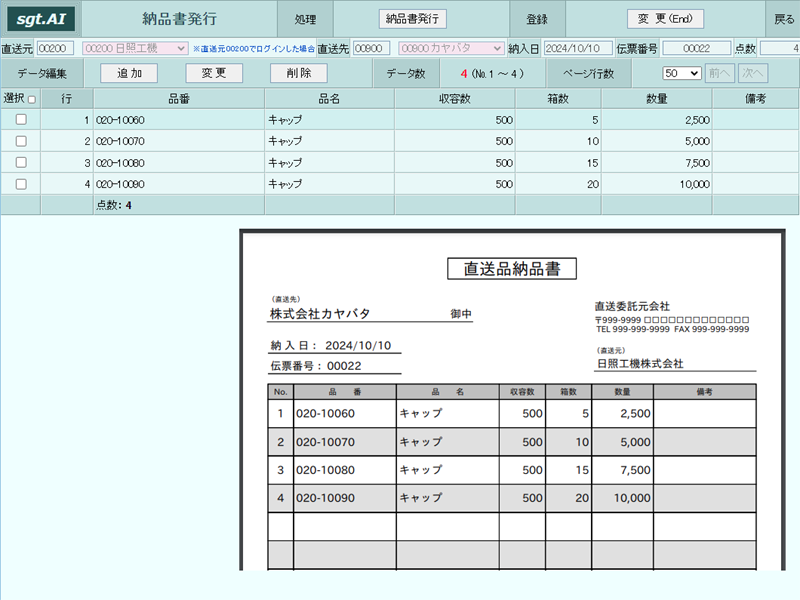Click grid cell 020-10070
The height and width of the screenshot is (600, 800).
tap(179, 141)
